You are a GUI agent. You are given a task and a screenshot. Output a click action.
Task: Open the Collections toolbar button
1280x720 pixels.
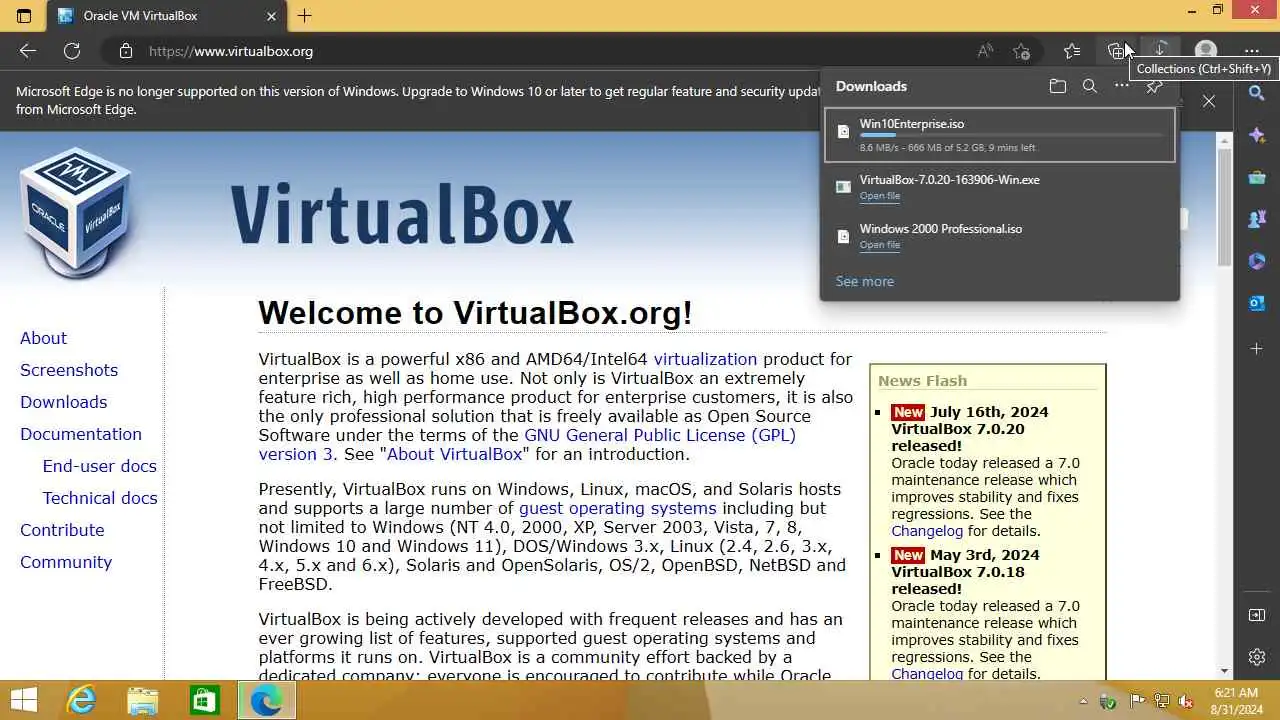pyautogui.click(x=1117, y=51)
